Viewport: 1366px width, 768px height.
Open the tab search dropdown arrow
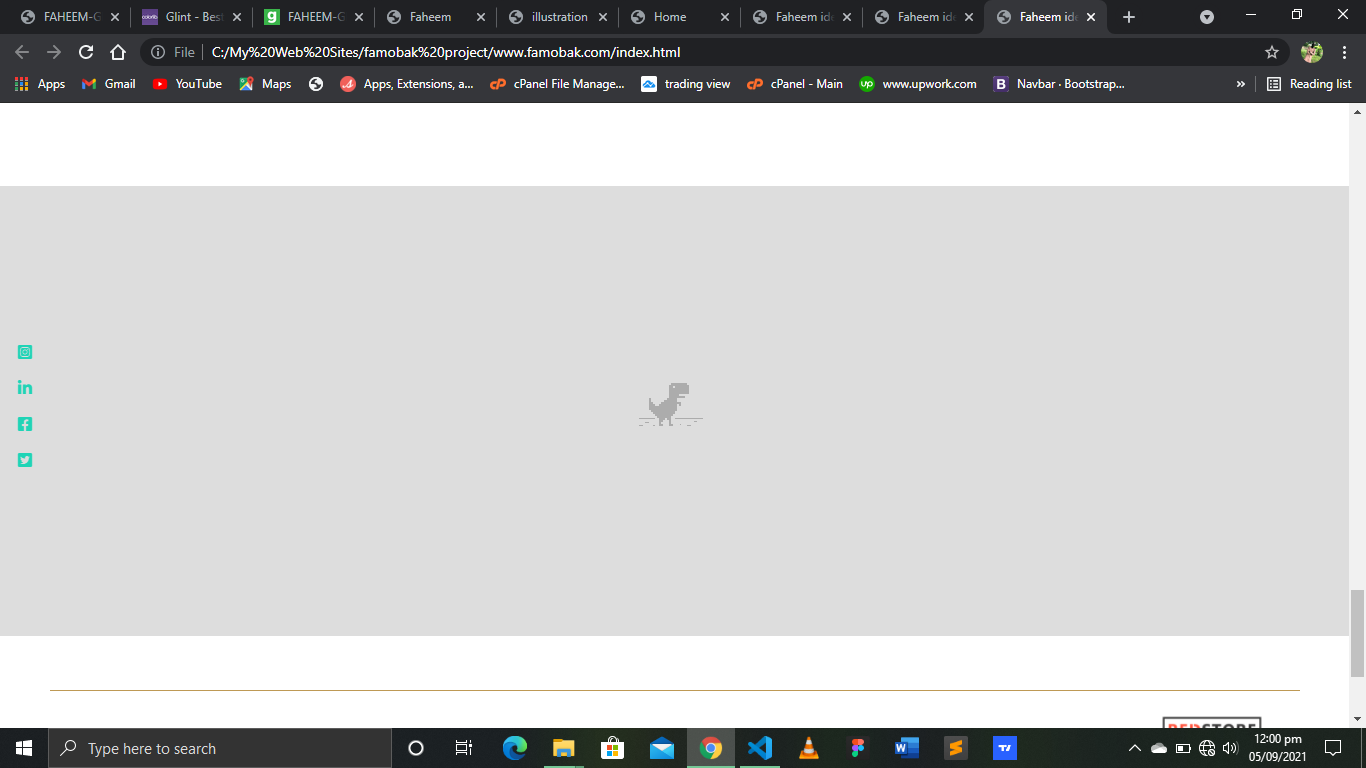click(1207, 17)
